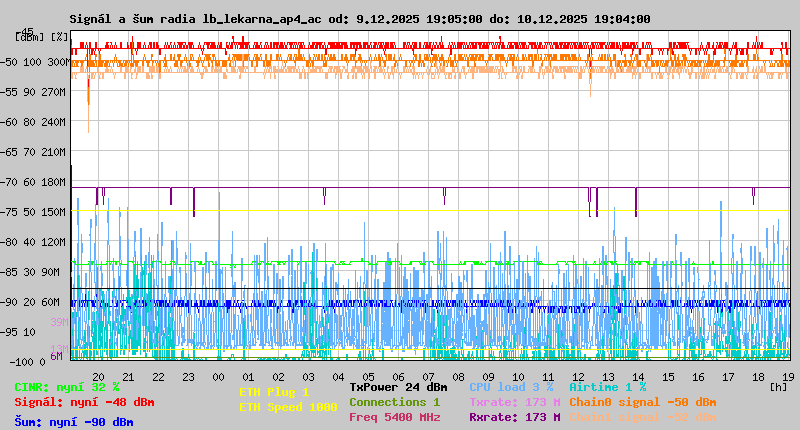Select the CPU load 3 % legend entry
This screenshot has width=800, height=430.
(511, 387)
